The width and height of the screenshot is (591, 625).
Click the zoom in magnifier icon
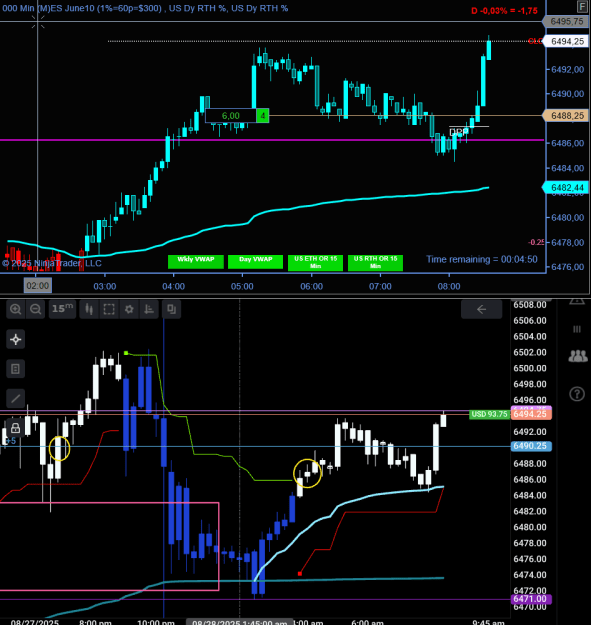(16, 309)
